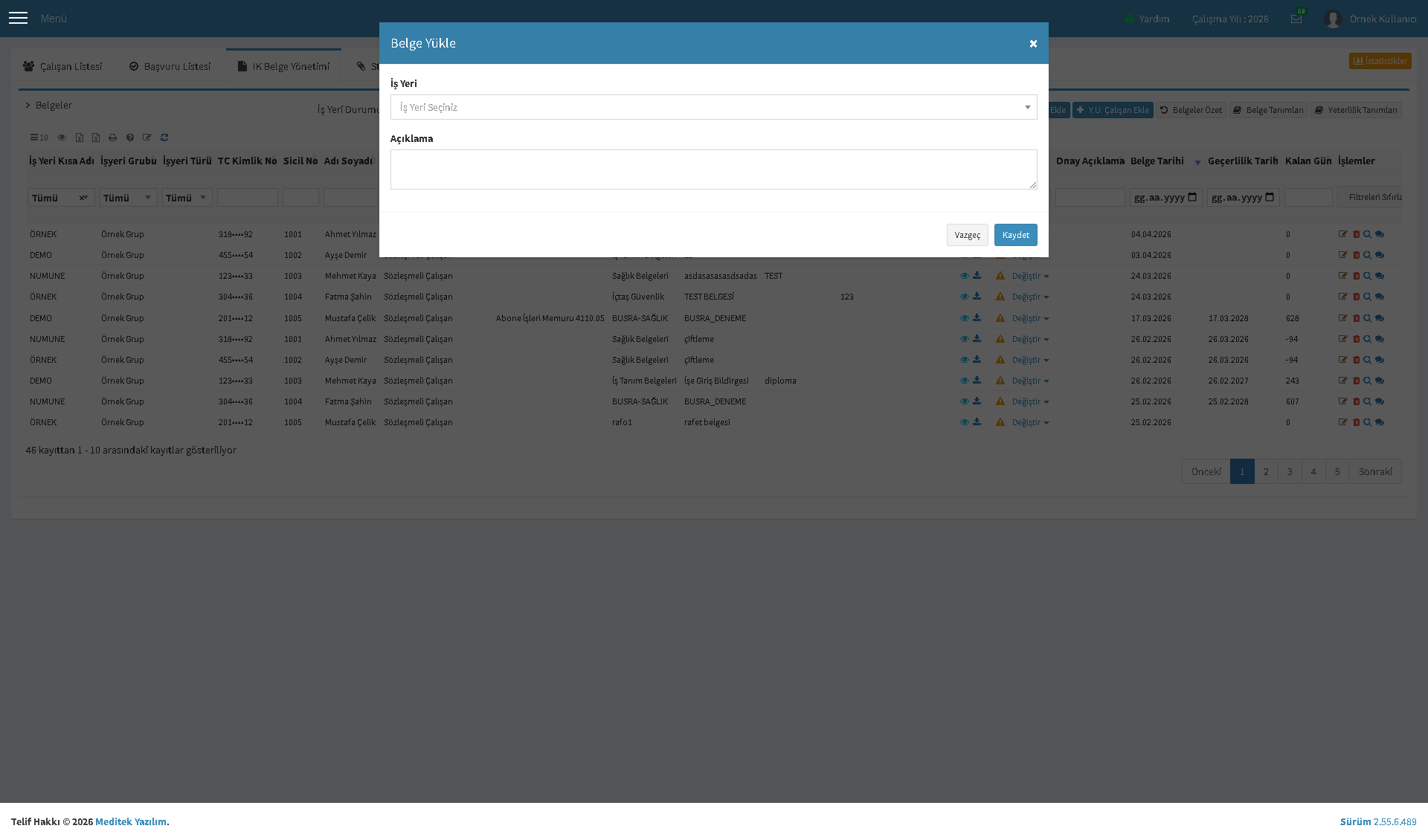Edit record in diploma row

point(1342,381)
